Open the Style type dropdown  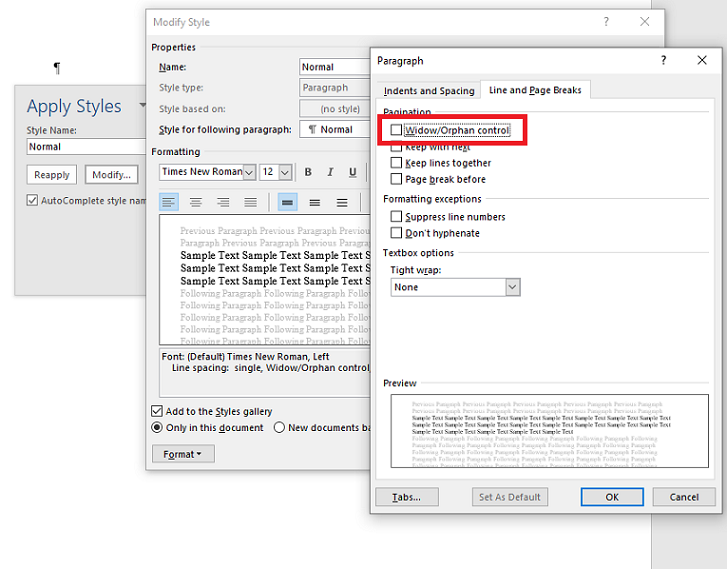point(335,88)
